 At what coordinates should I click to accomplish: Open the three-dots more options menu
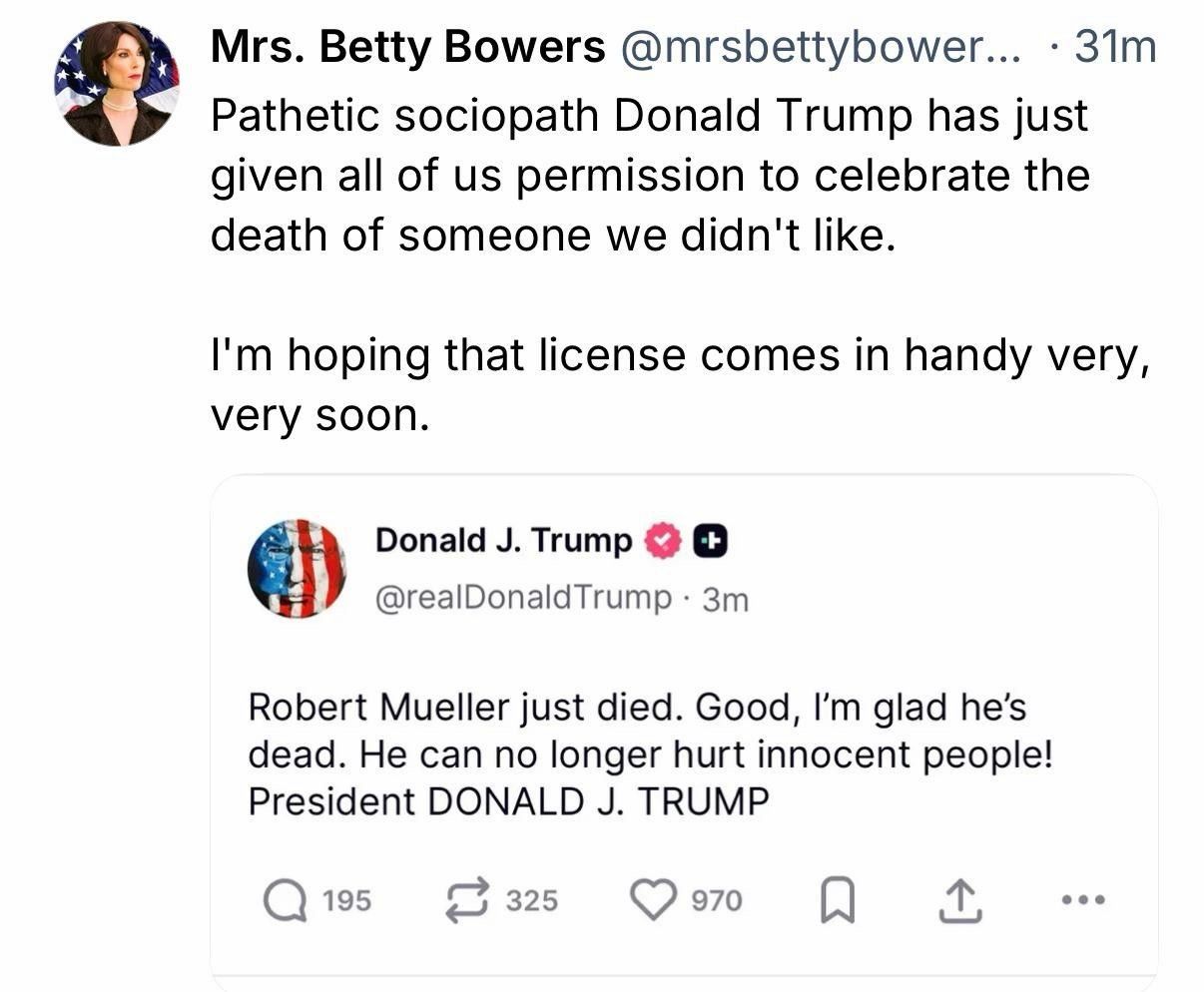1084,900
